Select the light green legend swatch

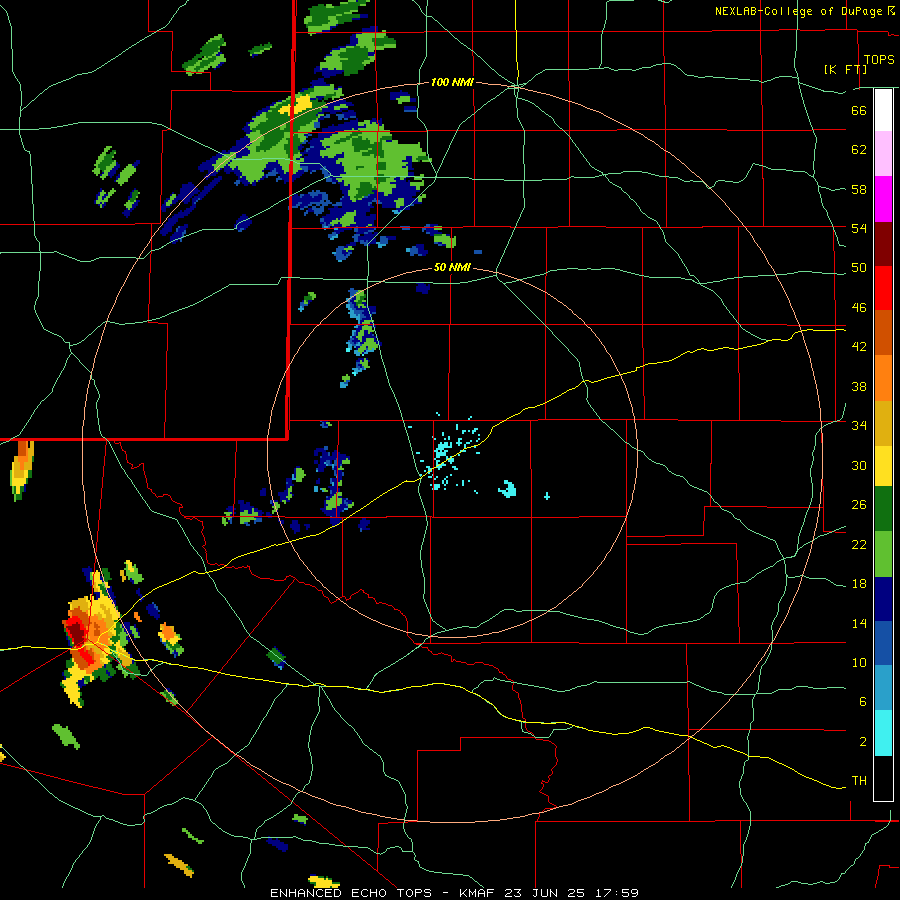(883, 553)
